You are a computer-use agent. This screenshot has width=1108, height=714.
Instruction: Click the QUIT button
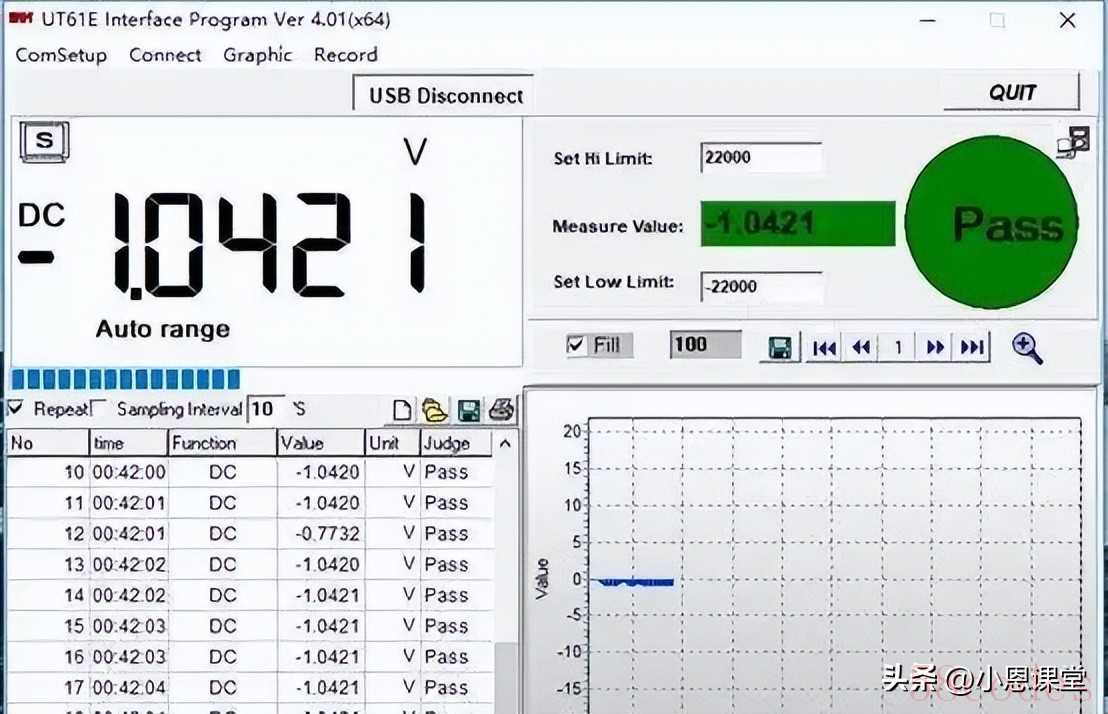[x=1011, y=93]
